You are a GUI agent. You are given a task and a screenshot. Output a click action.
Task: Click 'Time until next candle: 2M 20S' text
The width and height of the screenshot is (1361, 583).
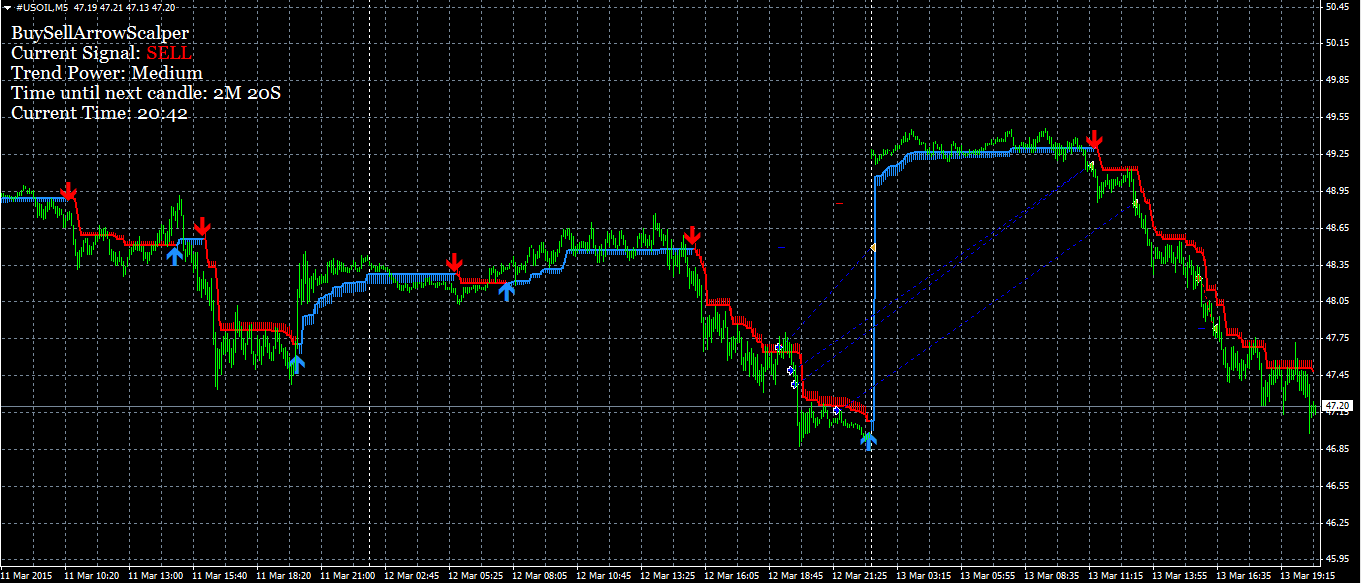pos(146,93)
